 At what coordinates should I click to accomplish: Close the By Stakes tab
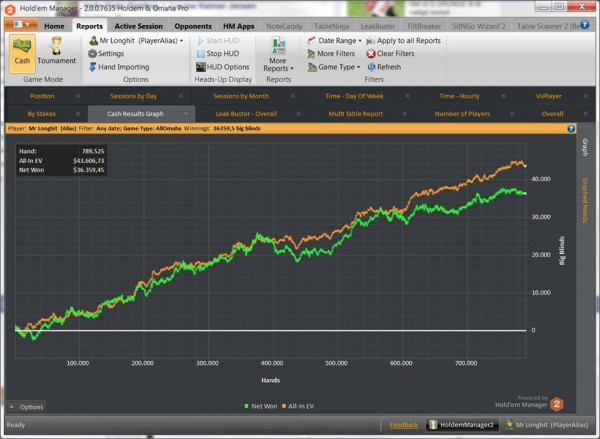click(x=78, y=114)
